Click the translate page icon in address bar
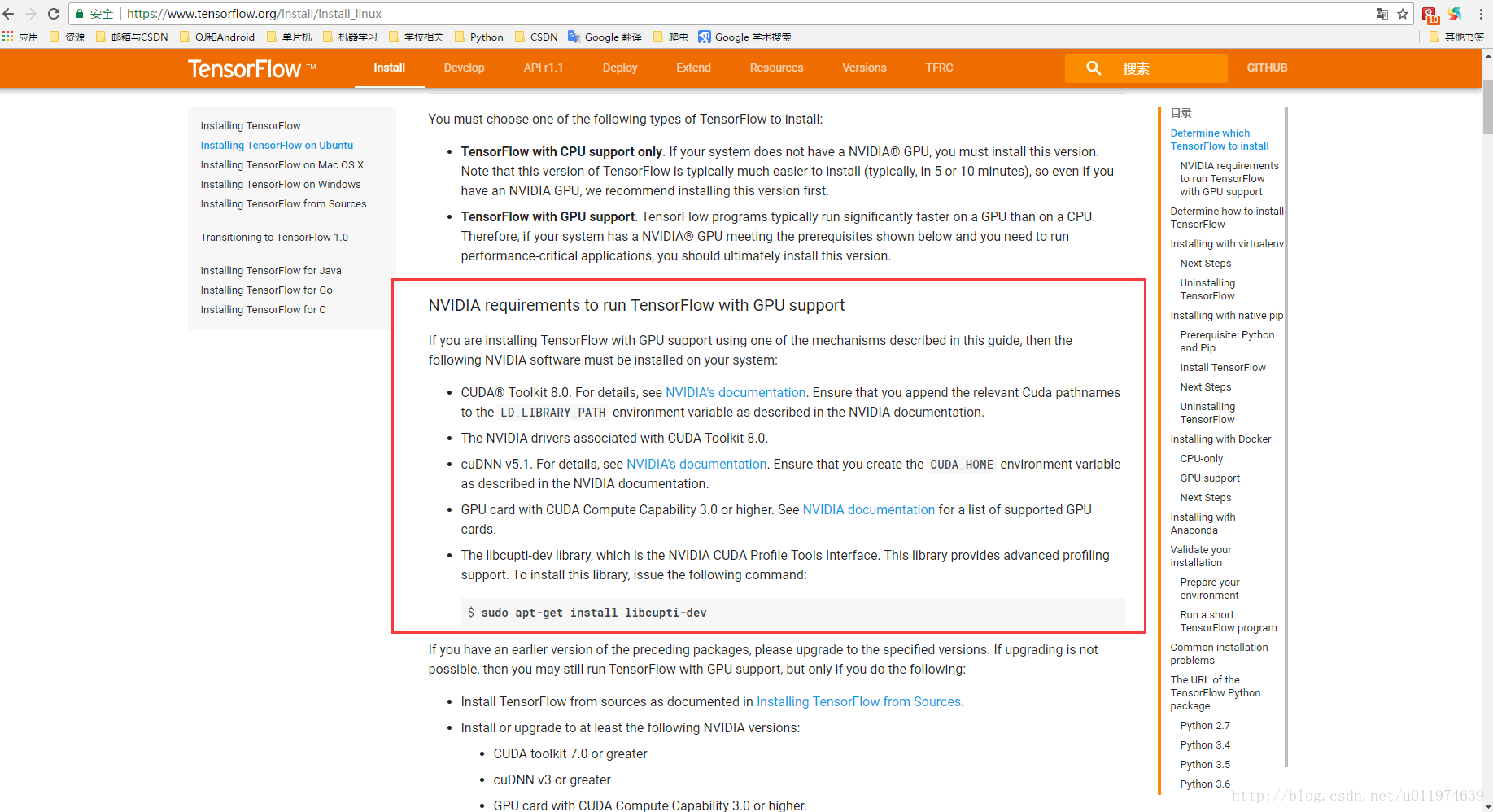 pyautogui.click(x=1382, y=14)
